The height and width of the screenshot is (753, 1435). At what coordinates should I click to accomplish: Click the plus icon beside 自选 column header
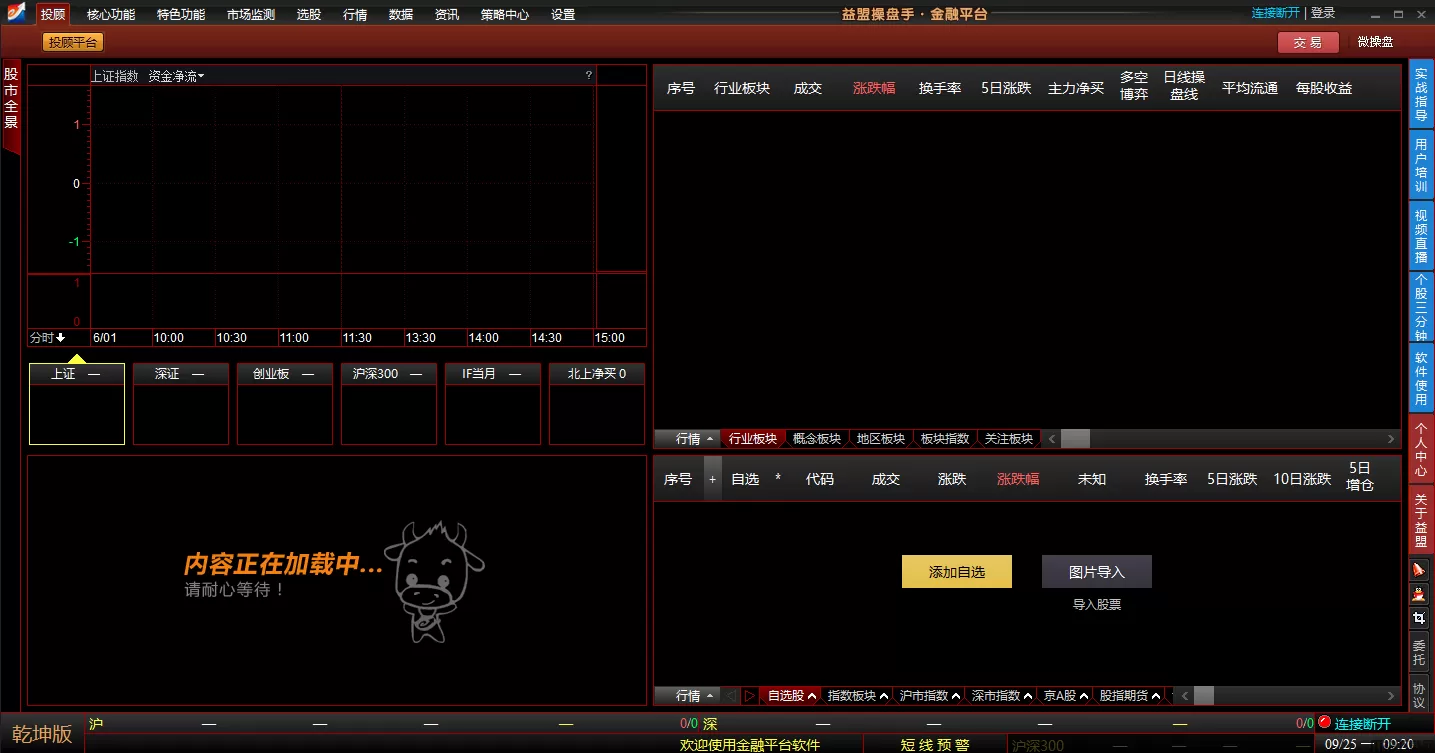tap(713, 479)
